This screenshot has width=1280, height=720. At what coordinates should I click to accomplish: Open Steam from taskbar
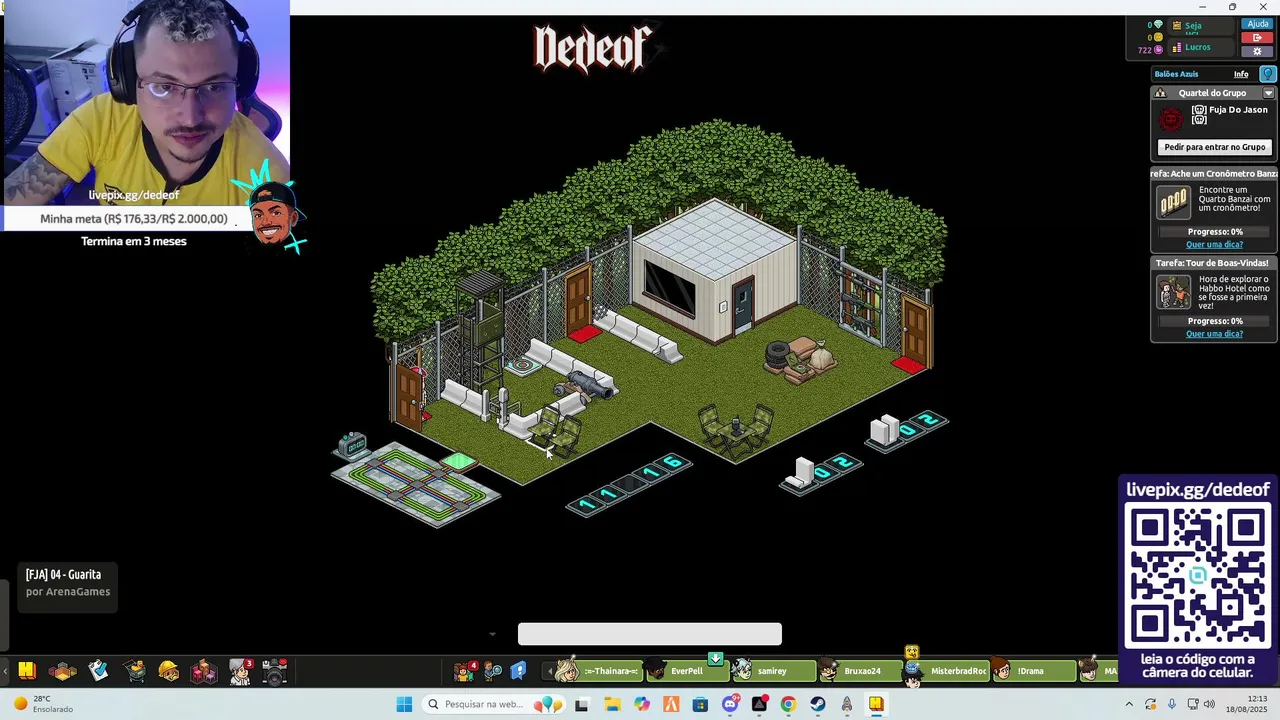(x=818, y=704)
